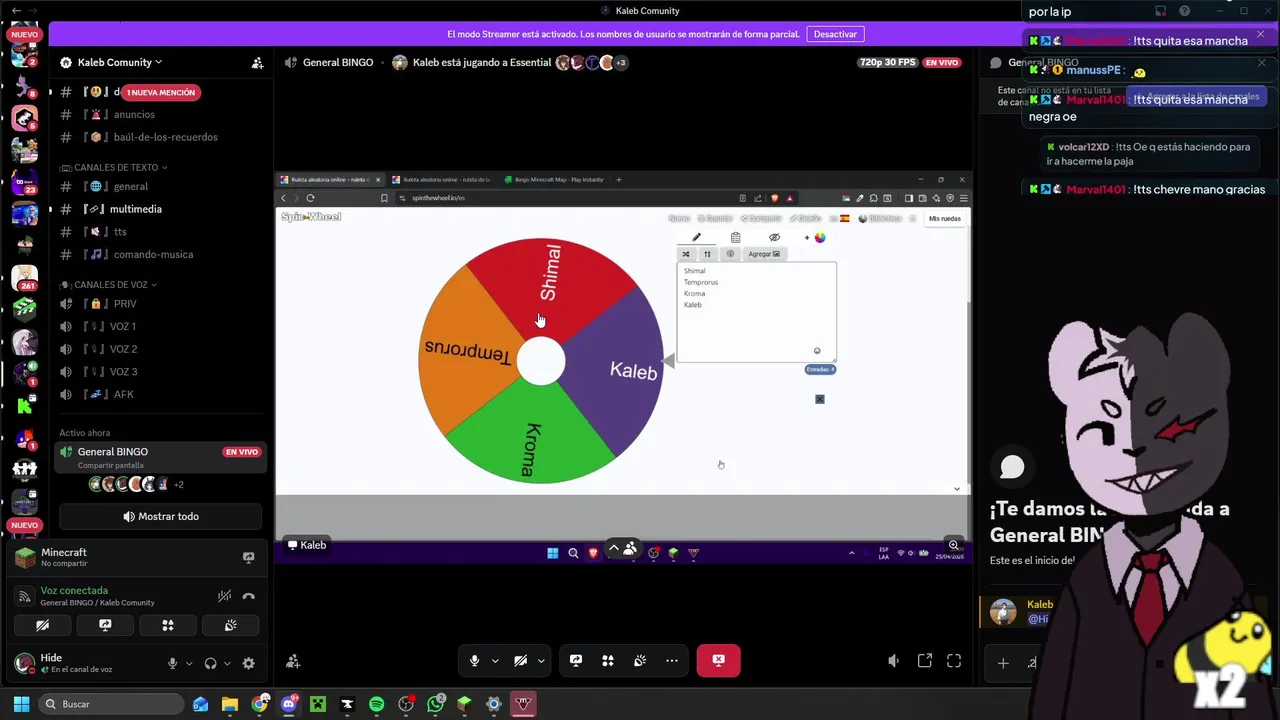Open User Settings gear

pyautogui.click(x=248, y=663)
